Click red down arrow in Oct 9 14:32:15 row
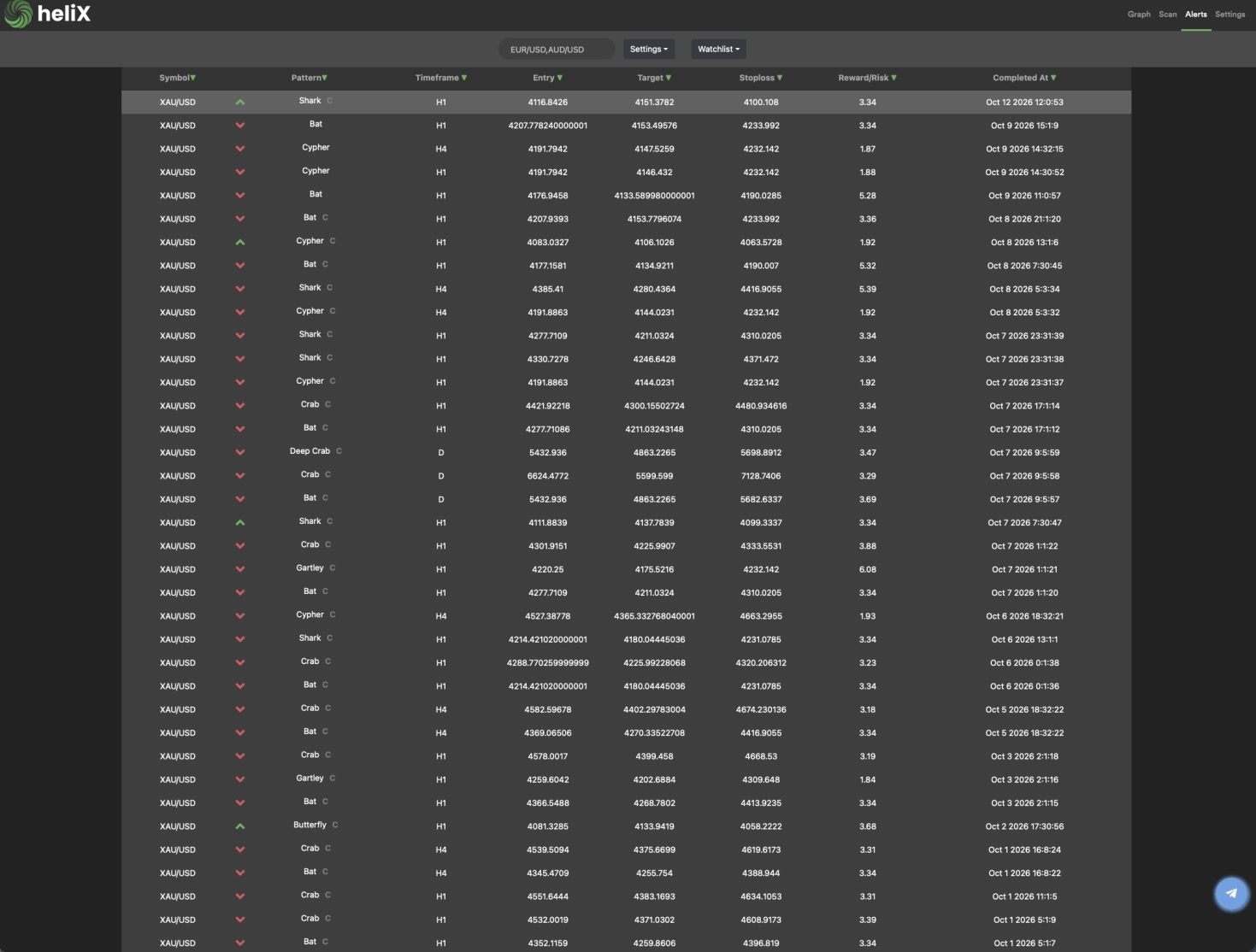This screenshot has height=952, width=1256. [x=240, y=149]
